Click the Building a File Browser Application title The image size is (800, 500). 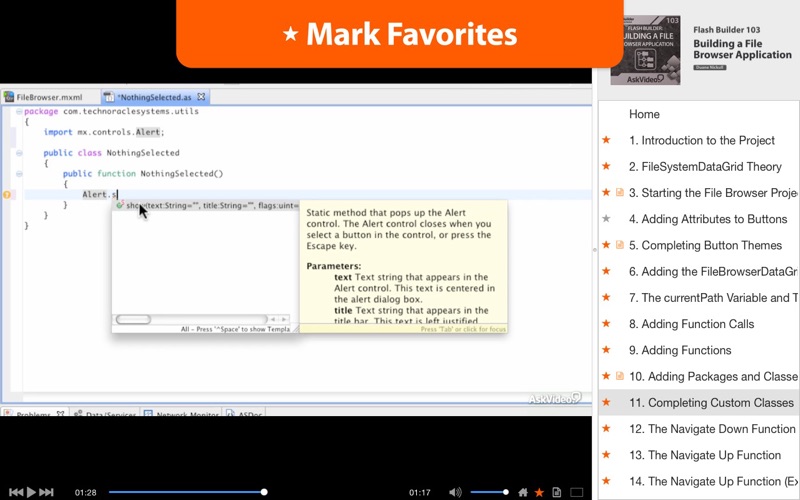(x=742, y=49)
